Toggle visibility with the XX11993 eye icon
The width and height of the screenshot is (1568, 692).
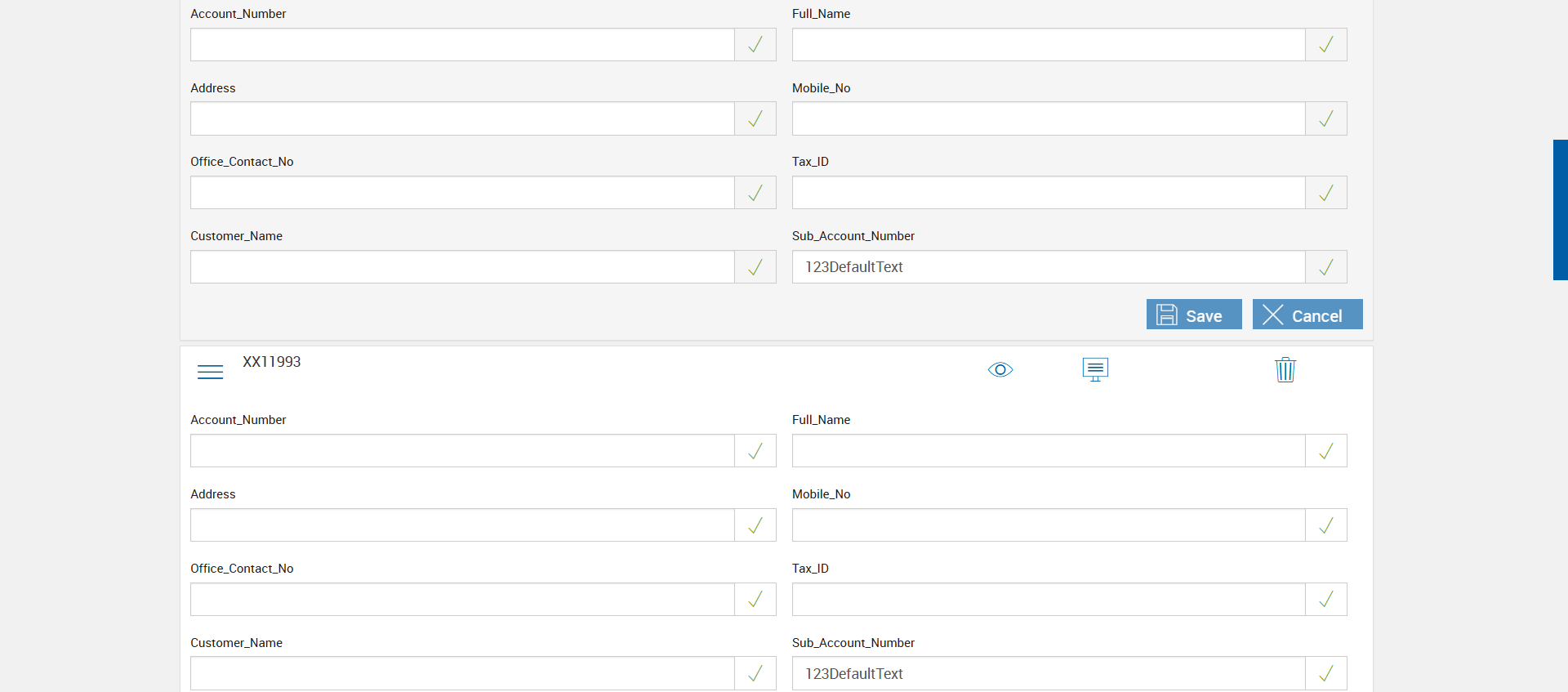pos(1000,370)
